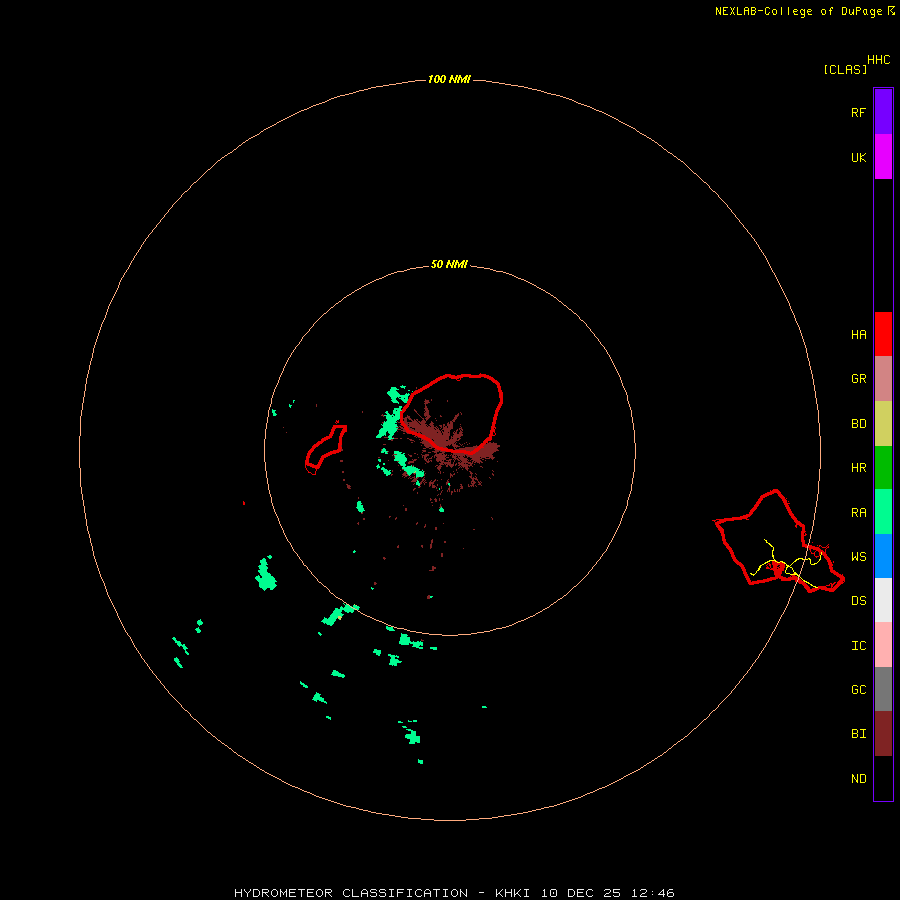Click the magenta UK color swatch
This screenshot has height=900, width=900.
[883, 157]
